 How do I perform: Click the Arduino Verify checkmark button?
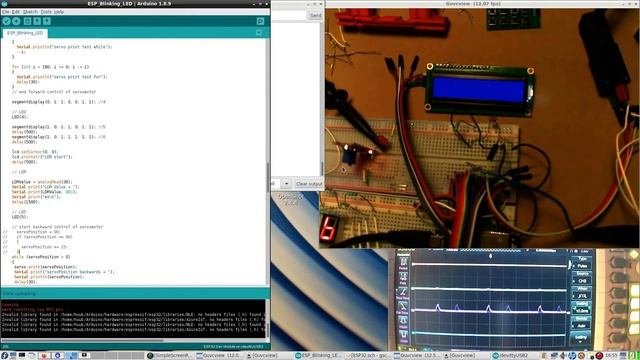click(x=7, y=21)
